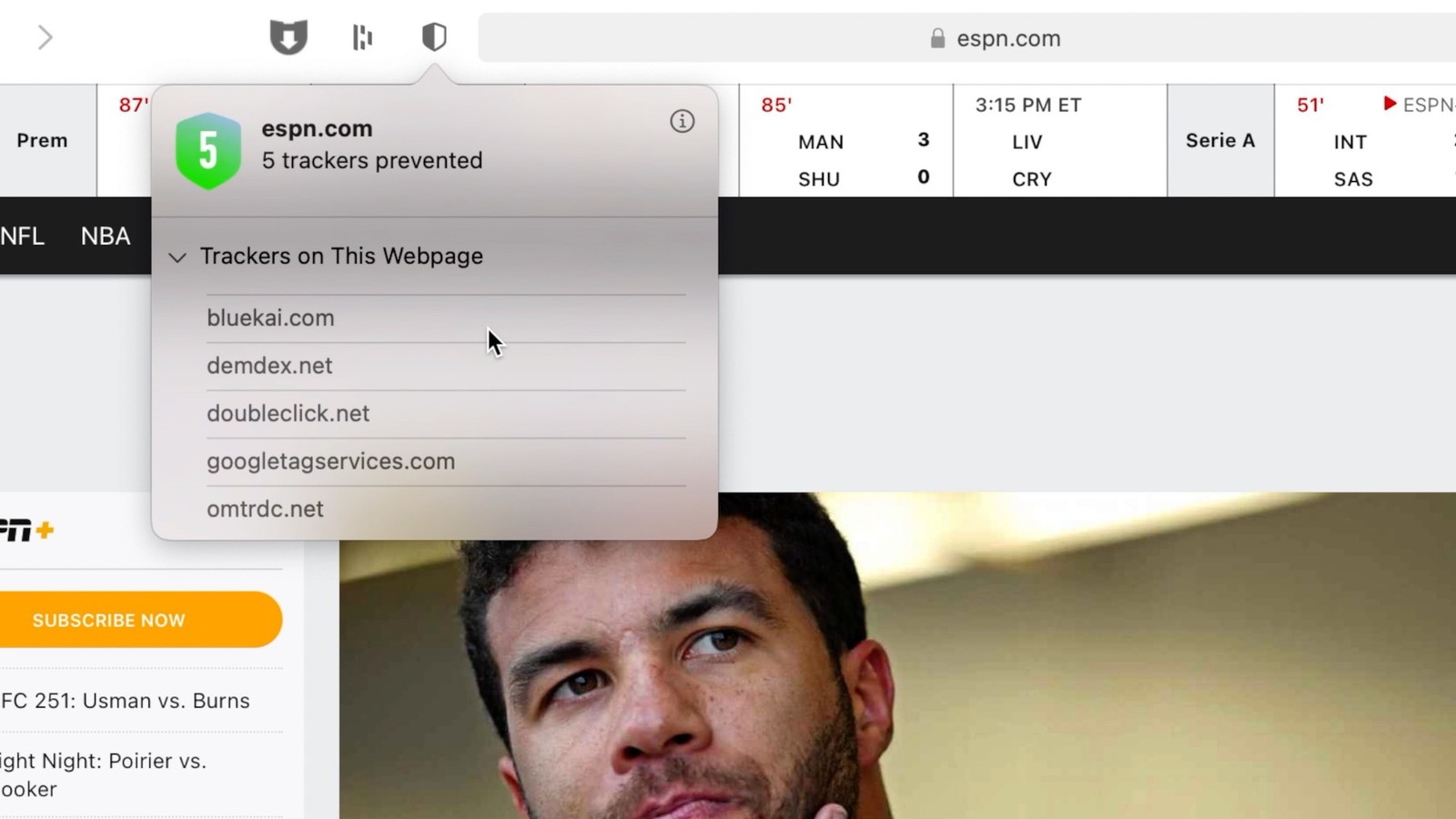Open UFC 251: Usman vs. Burns link
Viewport: 1456px width, 819px height.
(x=125, y=701)
